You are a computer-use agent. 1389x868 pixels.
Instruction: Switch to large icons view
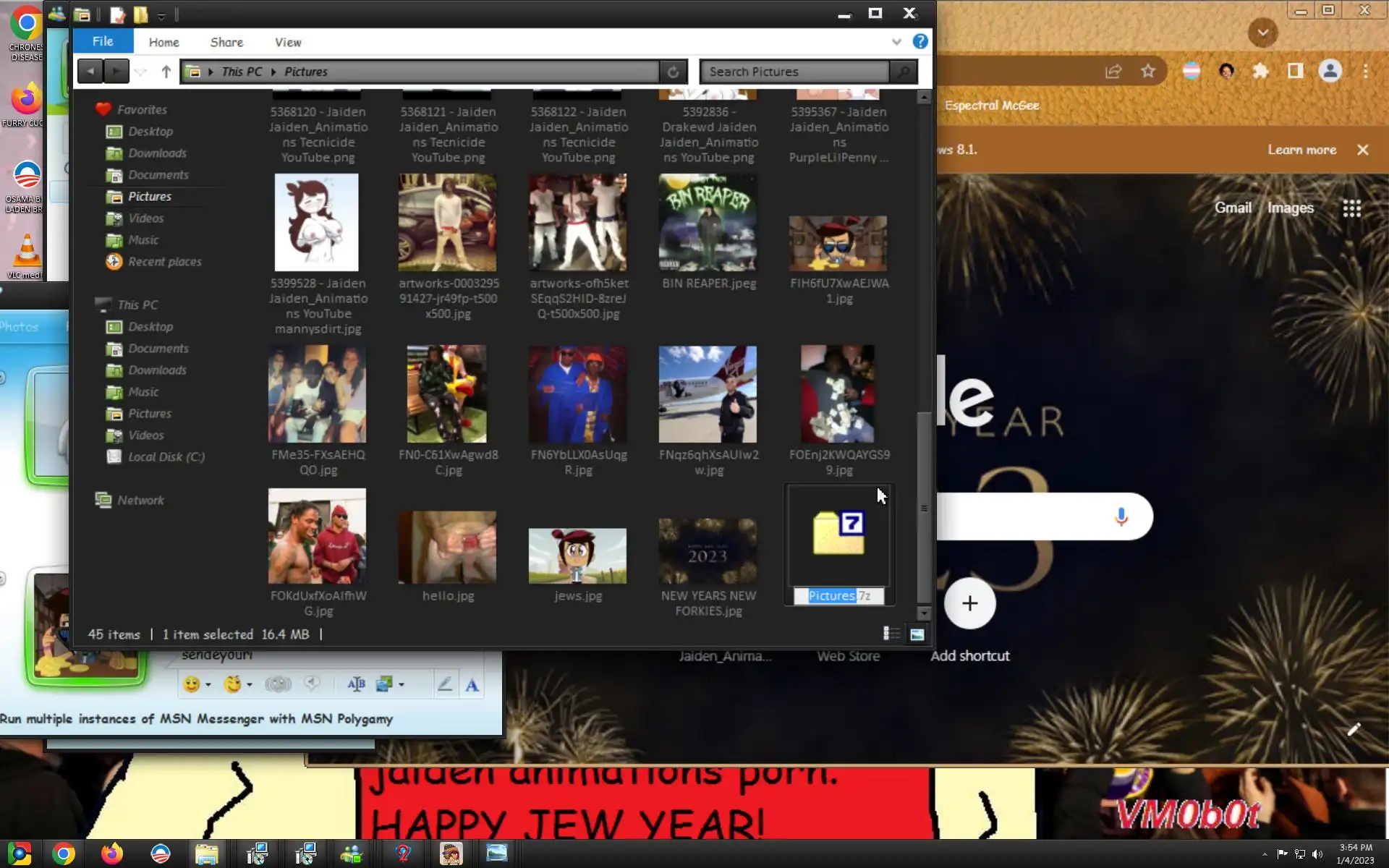[x=917, y=634]
